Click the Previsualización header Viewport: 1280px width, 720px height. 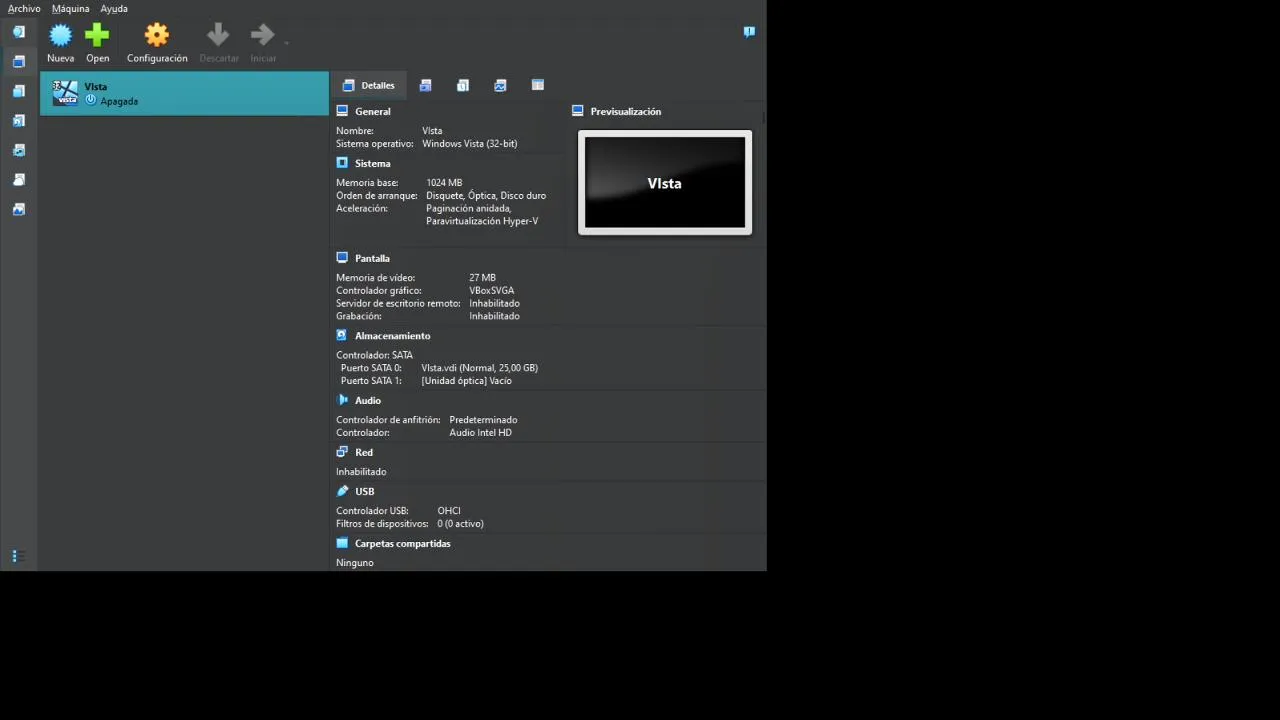[x=626, y=111]
